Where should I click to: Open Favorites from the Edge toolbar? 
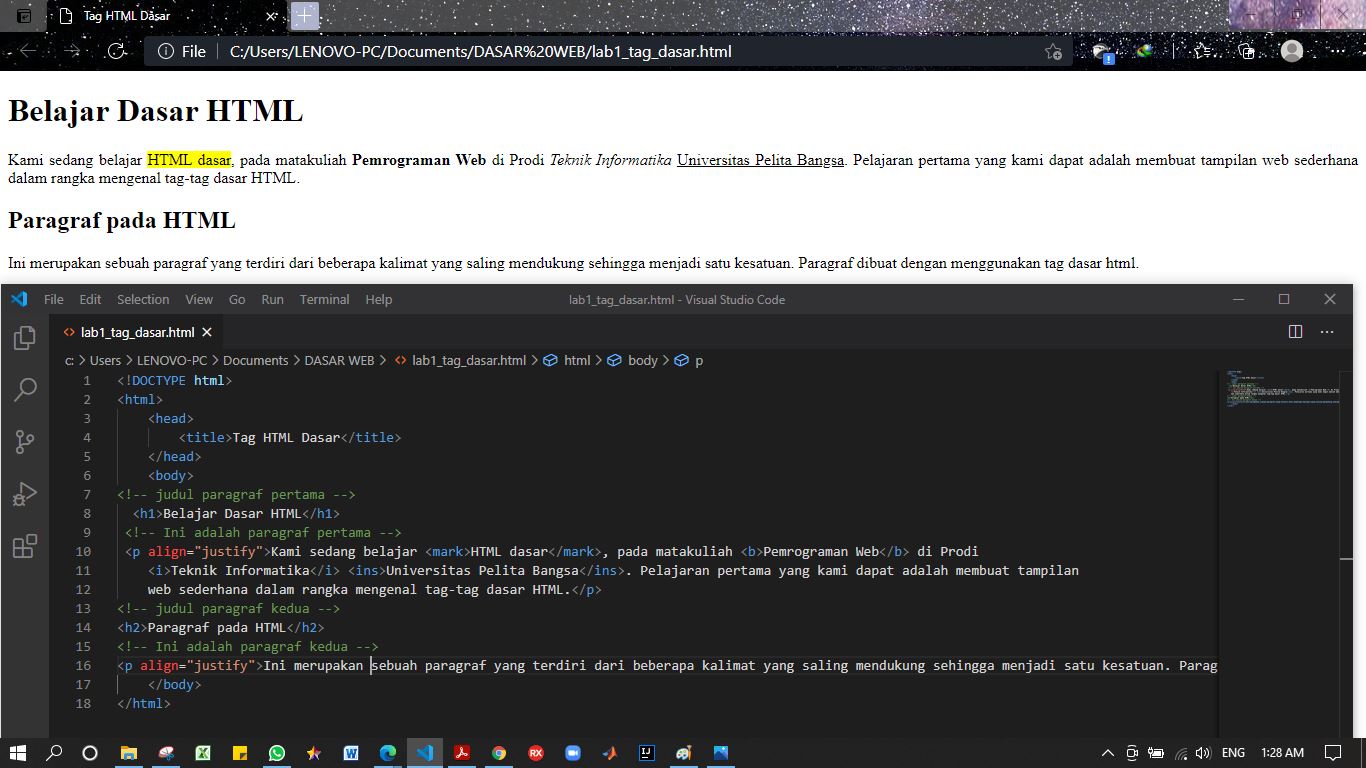tap(1198, 51)
